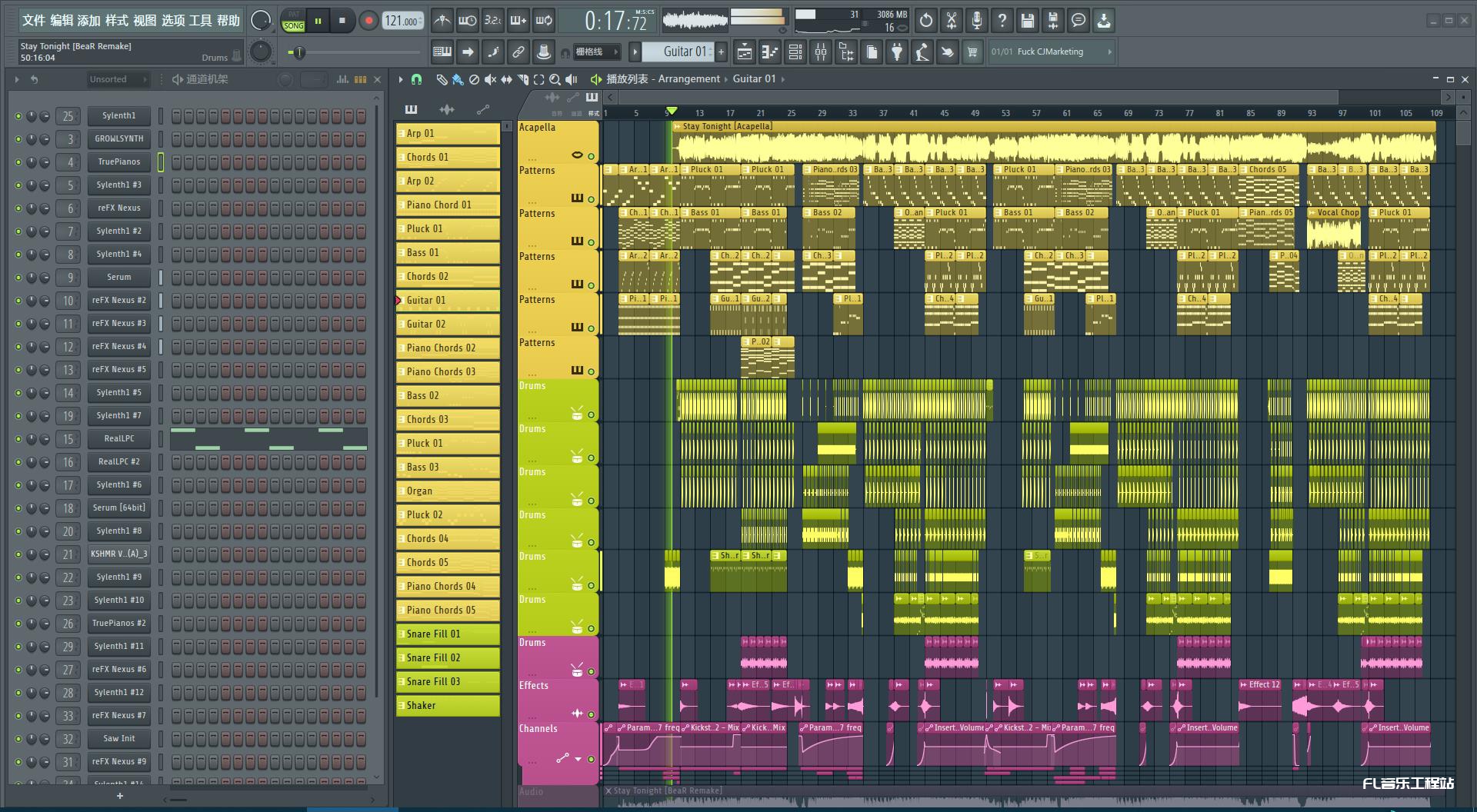Click the loop recording icon
This screenshot has width=1477, height=812.
pos(544,21)
